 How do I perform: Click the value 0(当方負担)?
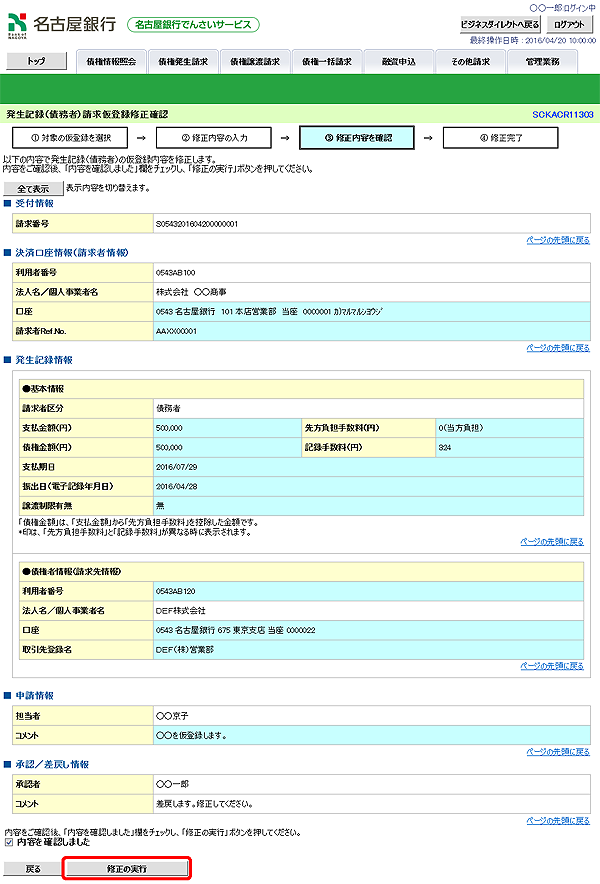(461, 428)
